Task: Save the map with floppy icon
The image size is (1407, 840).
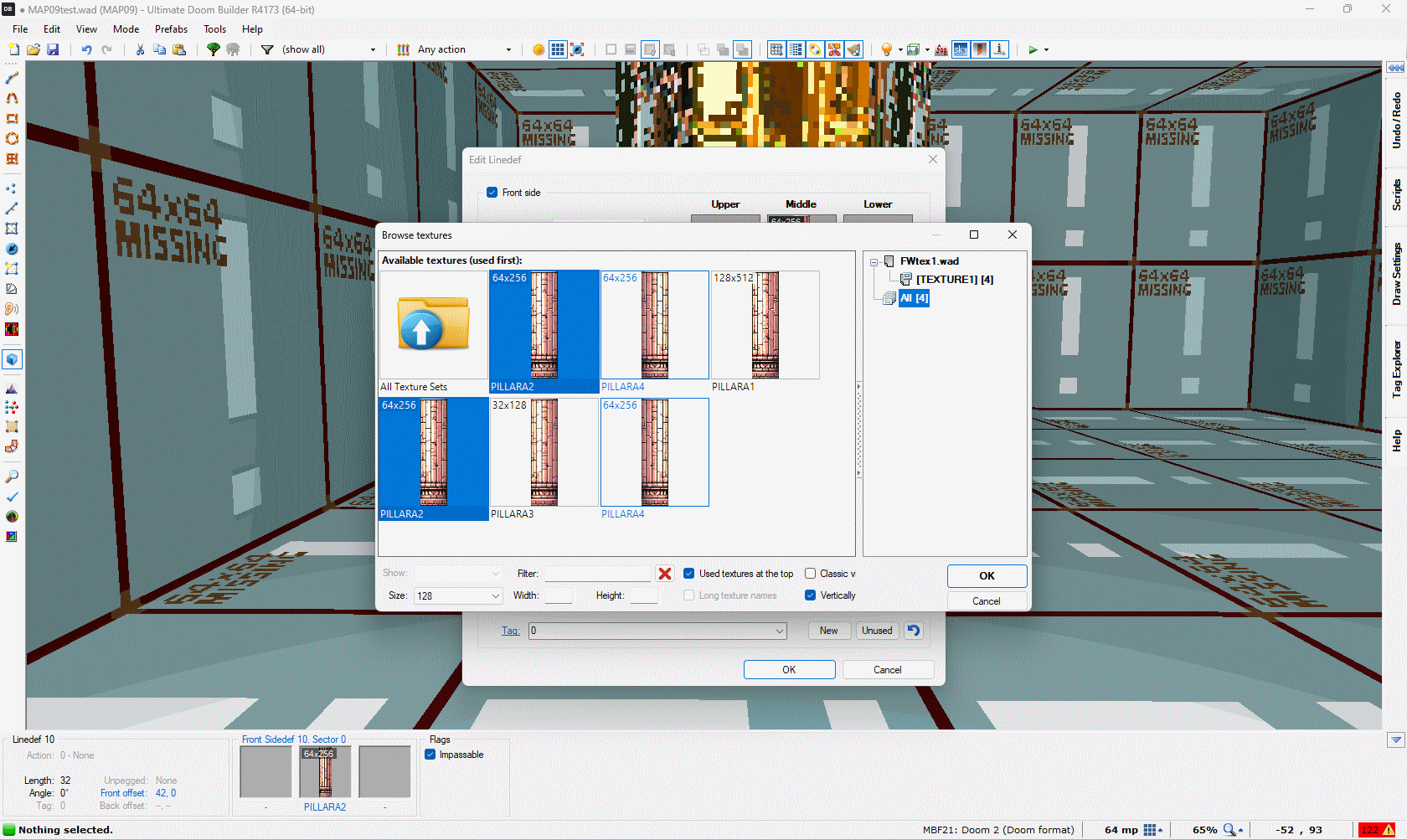Action: pos(53,49)
